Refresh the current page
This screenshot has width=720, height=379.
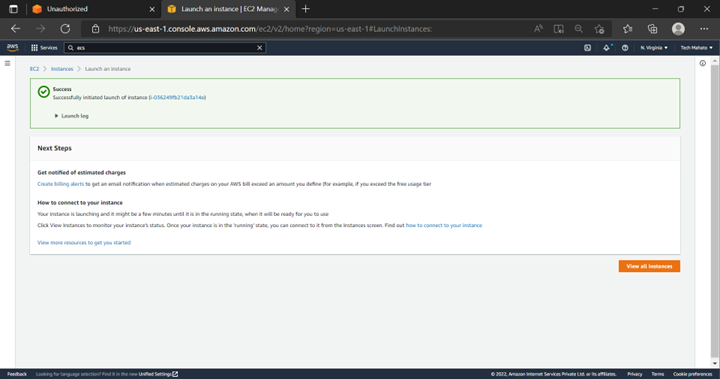[65, 29]
